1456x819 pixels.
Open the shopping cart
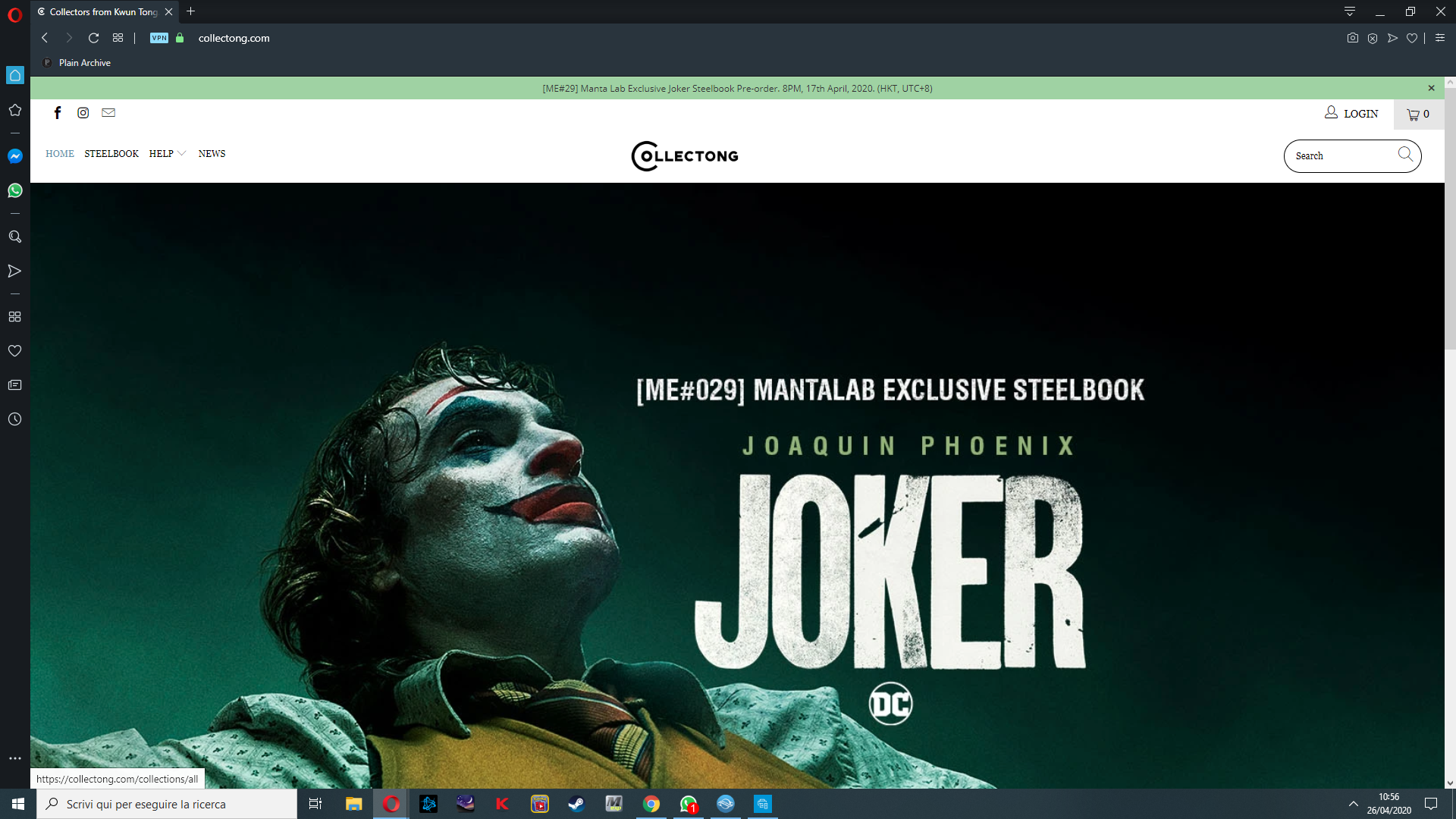[1418, 115]
